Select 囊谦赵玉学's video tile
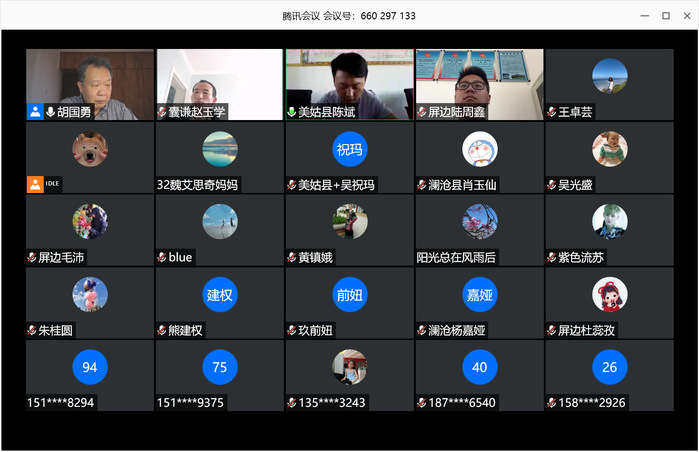 point(220,84)
